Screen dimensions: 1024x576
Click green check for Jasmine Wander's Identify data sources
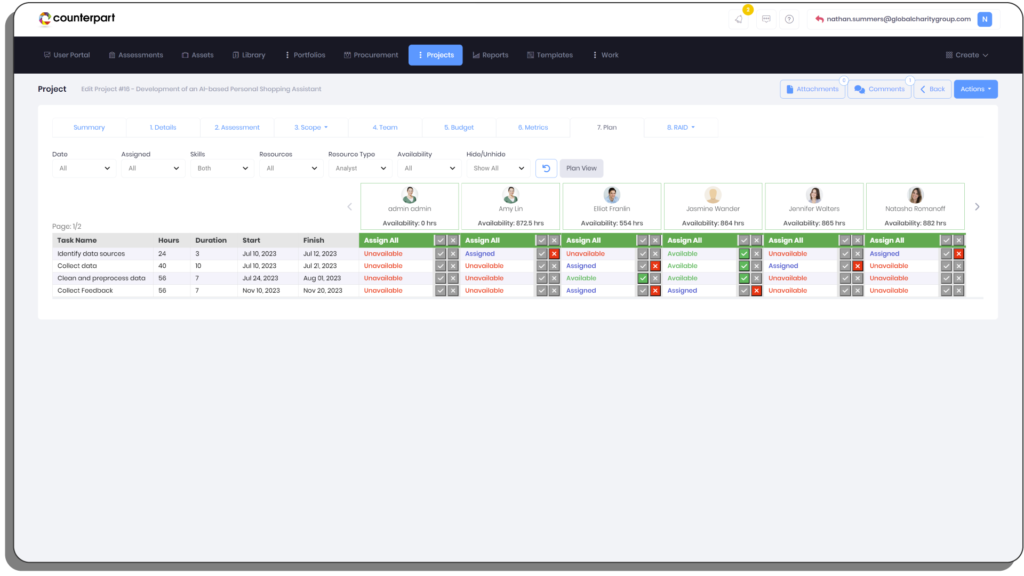click(x=743, y=254)
